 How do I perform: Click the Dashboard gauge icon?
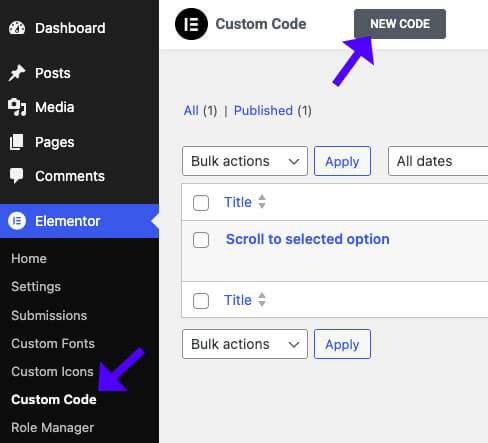(17, 28)
